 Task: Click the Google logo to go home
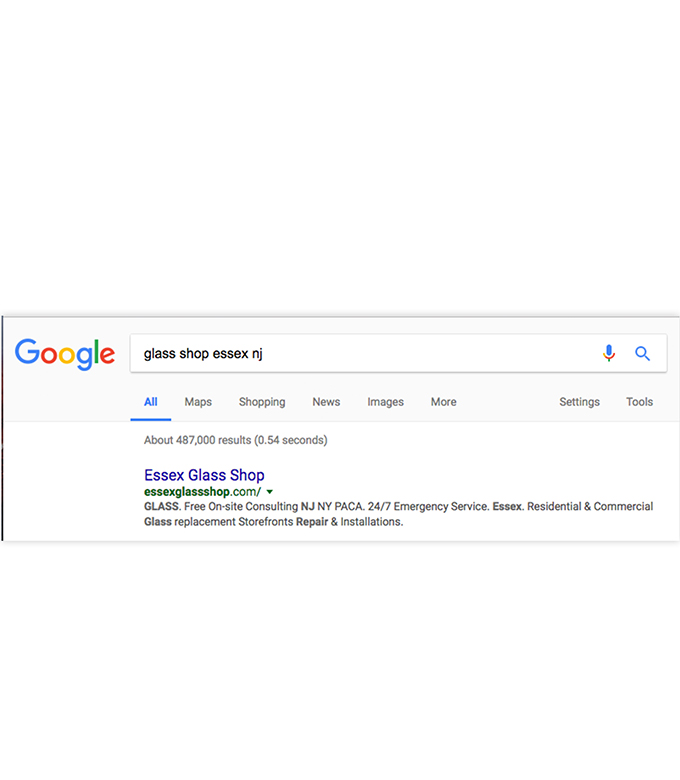65,354
